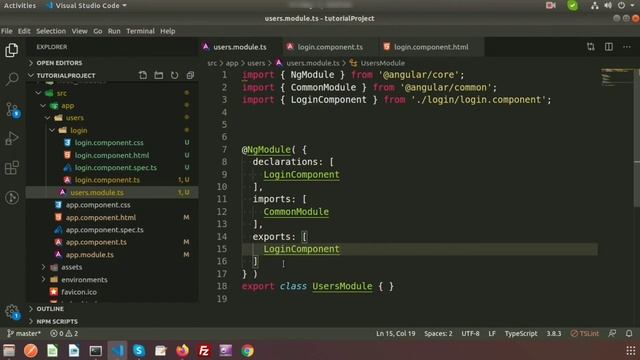This screenshot has width=640, height=360.
Task: Open the File menu
Action: tap(7, 31)
